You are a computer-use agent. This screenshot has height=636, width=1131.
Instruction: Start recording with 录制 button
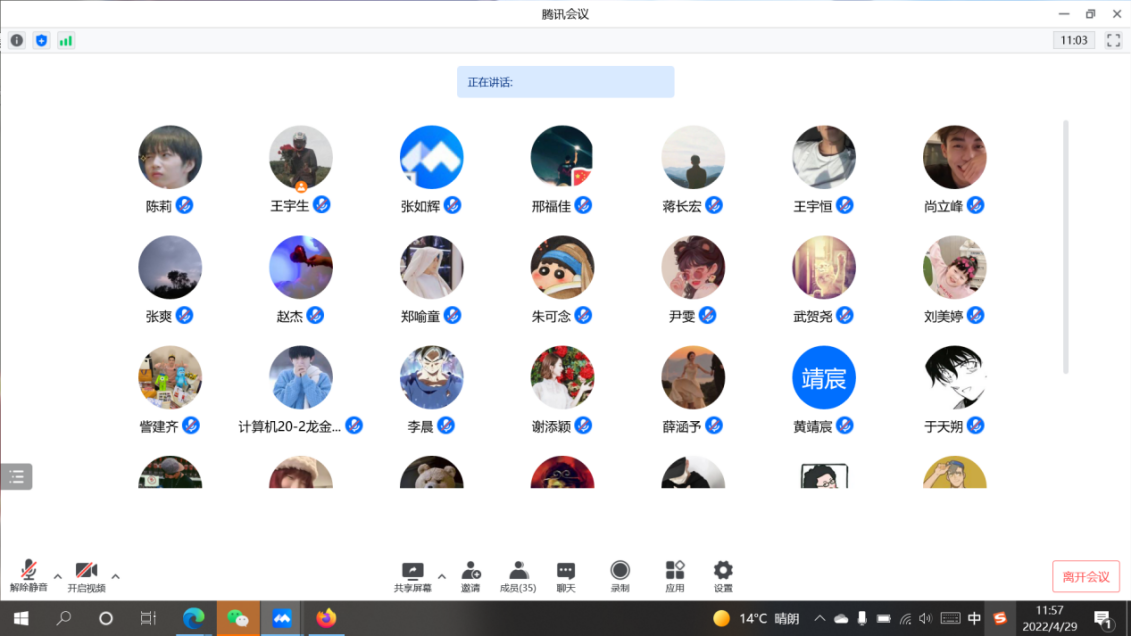pos(620,575)
